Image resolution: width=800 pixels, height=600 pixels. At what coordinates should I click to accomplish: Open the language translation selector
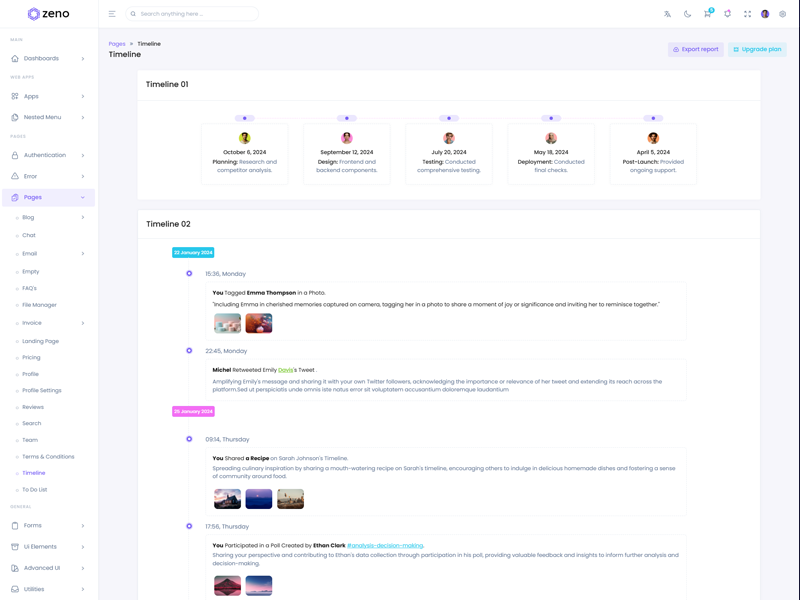667,14
